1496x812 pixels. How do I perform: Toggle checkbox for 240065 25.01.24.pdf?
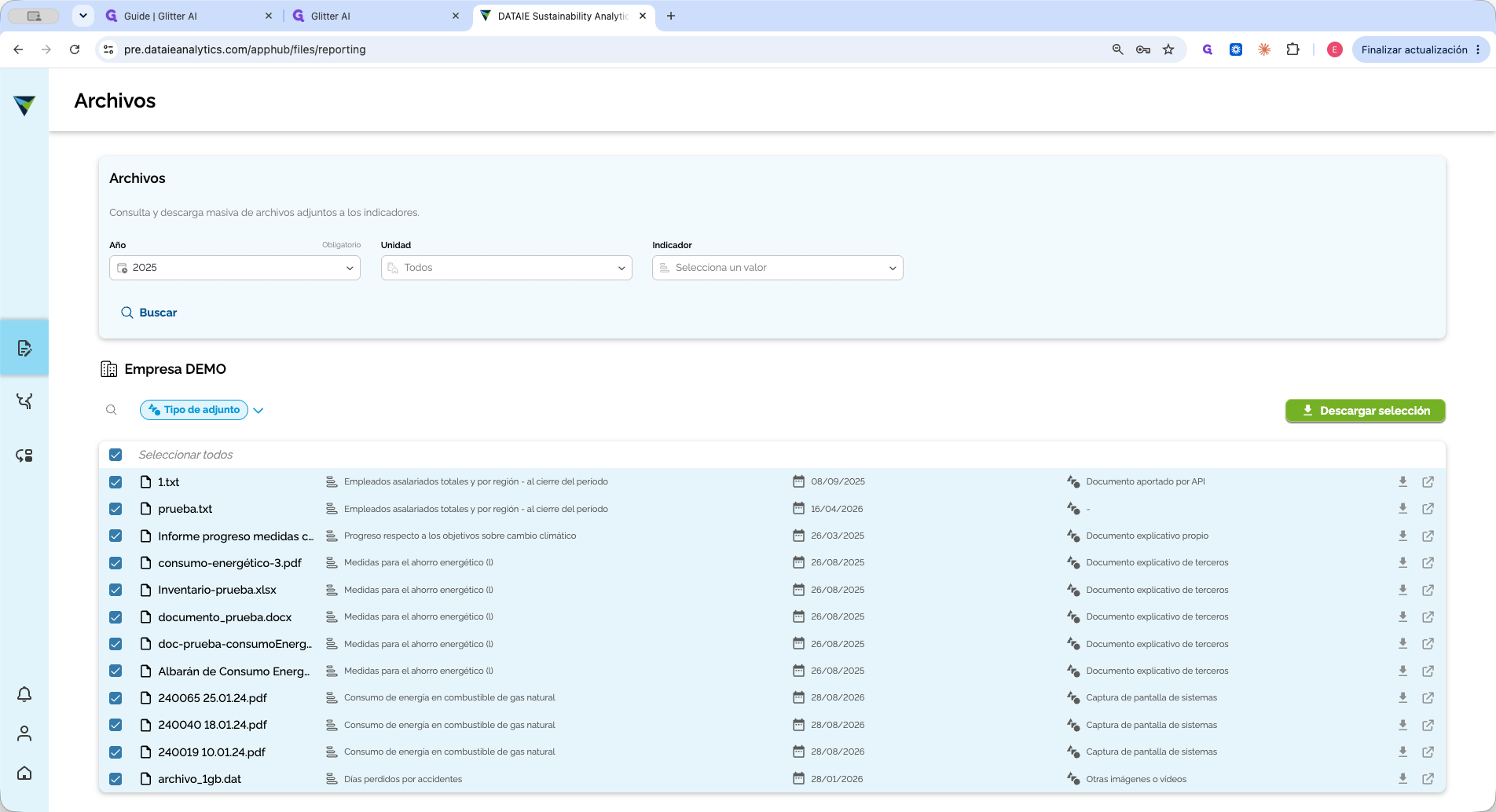point(115,698)
